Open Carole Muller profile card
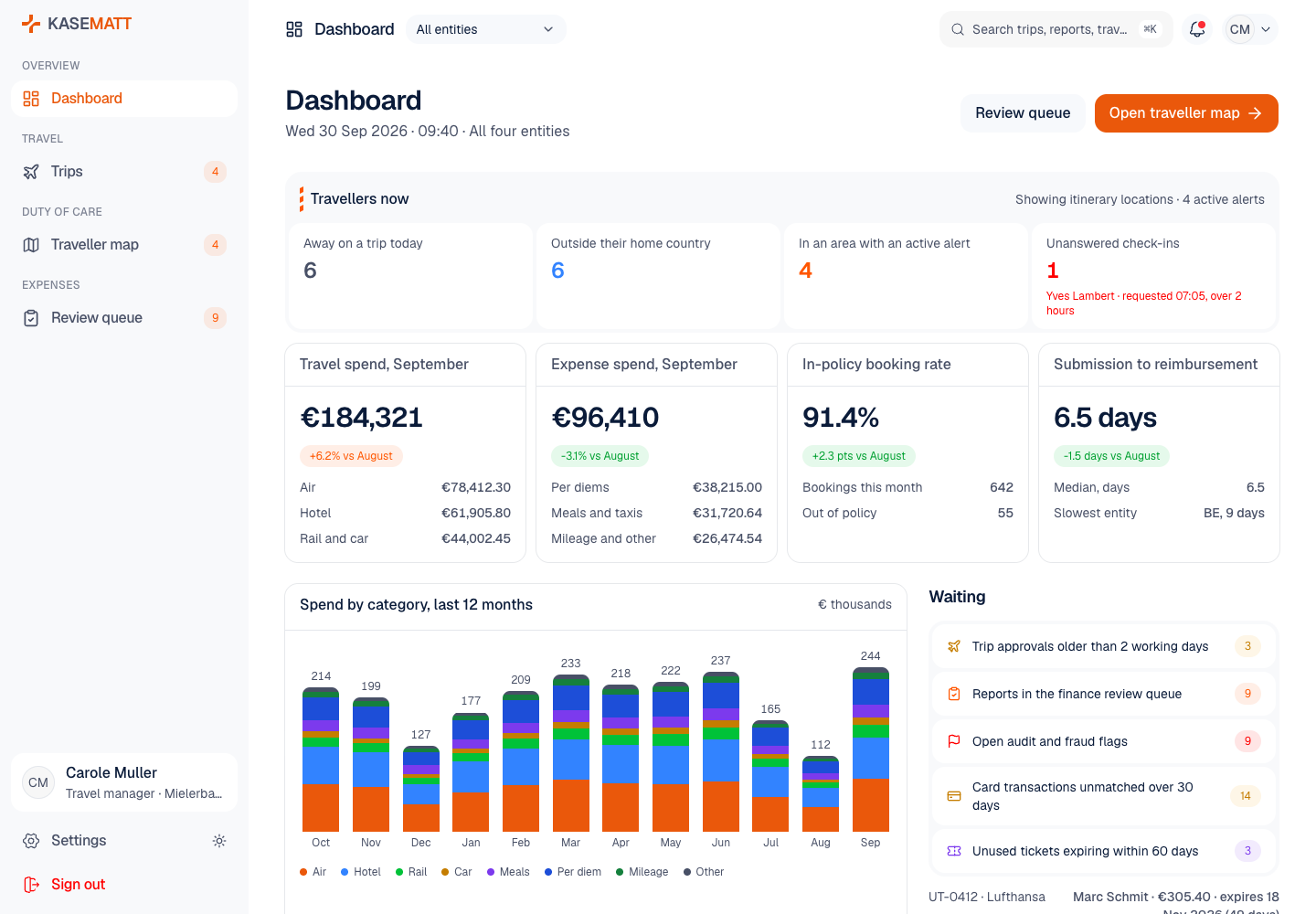This screenshot has width=1316, height=914. [x=124, y=782]
